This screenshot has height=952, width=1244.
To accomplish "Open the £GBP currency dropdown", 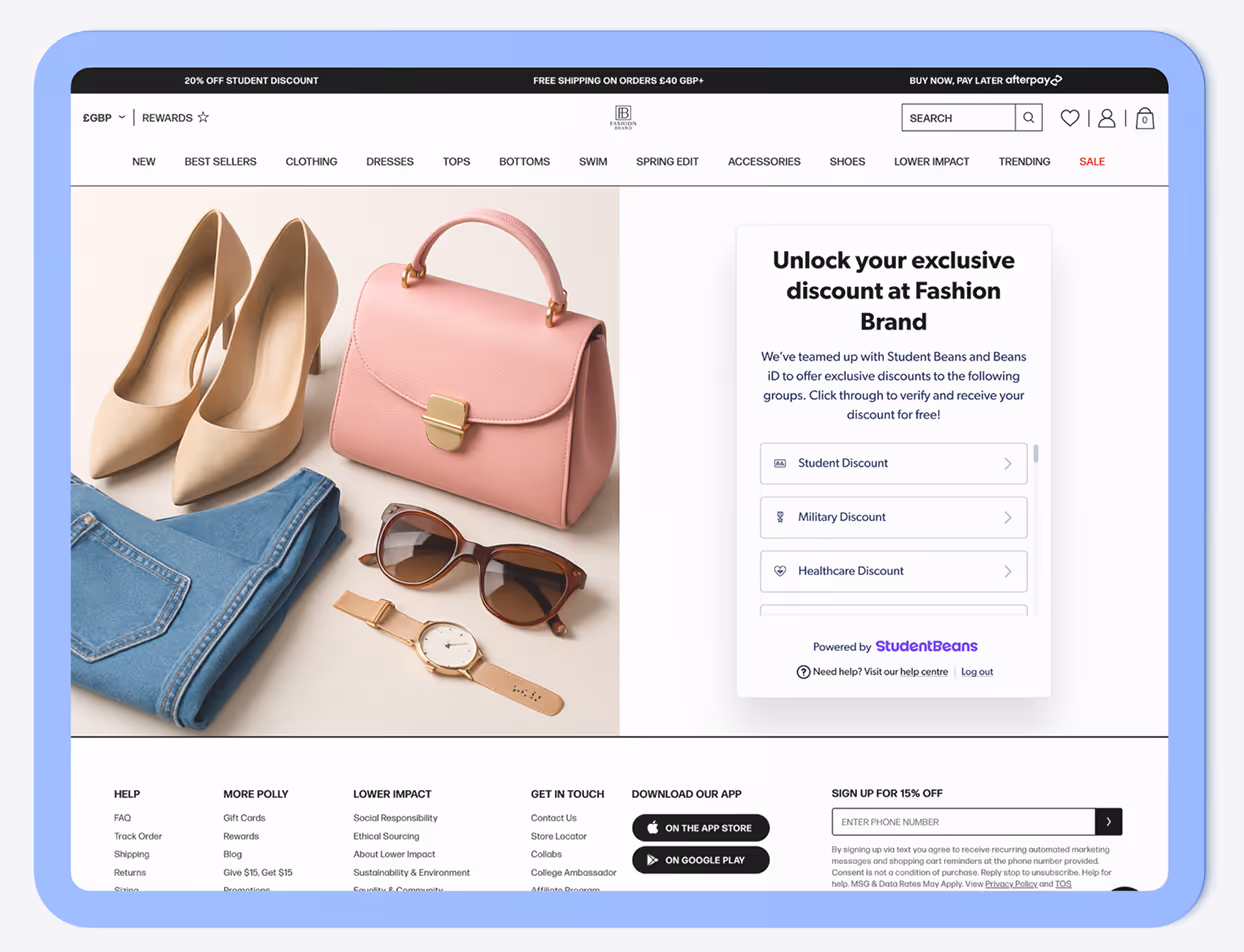I will (105, 118).
